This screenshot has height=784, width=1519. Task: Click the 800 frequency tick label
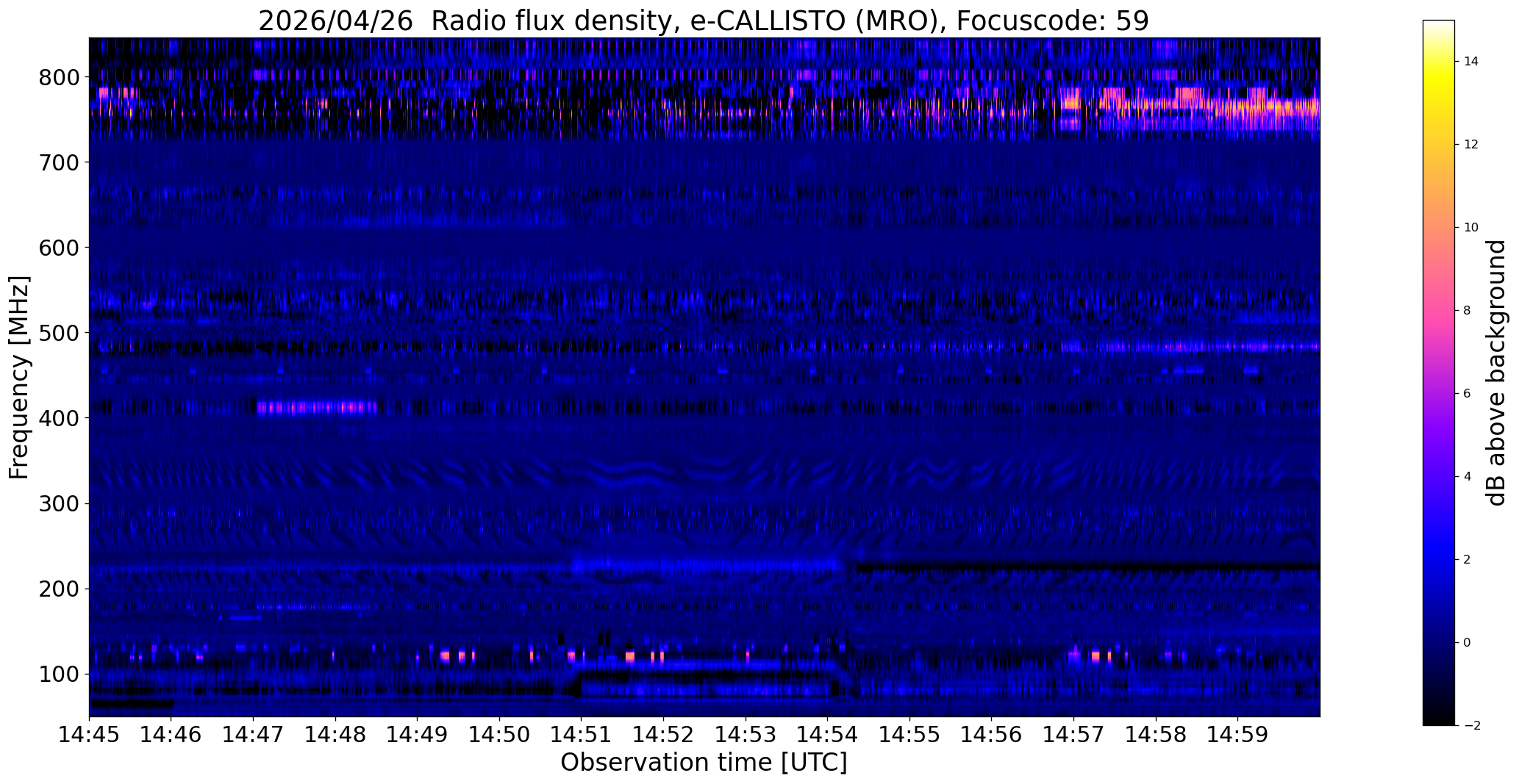[58, 77]
